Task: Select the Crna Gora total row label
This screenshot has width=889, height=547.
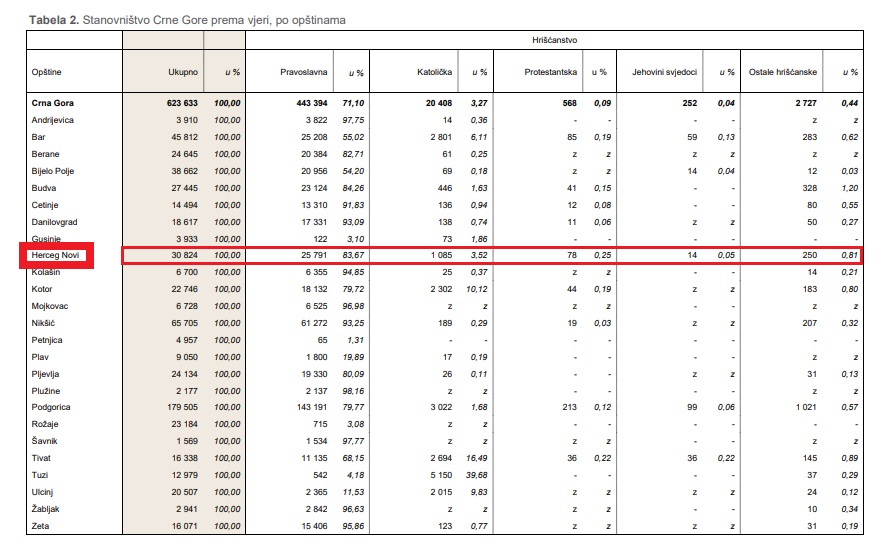Action: pos(52,103)
